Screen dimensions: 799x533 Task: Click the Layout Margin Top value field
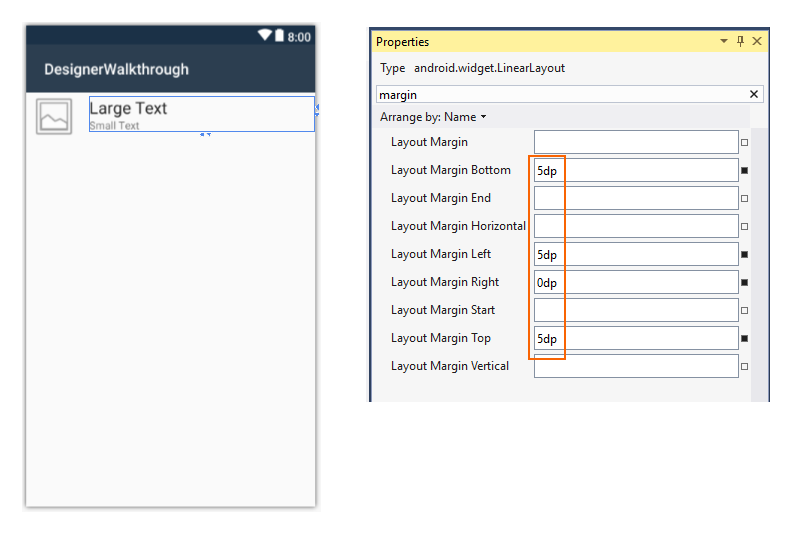coord(636,338)
